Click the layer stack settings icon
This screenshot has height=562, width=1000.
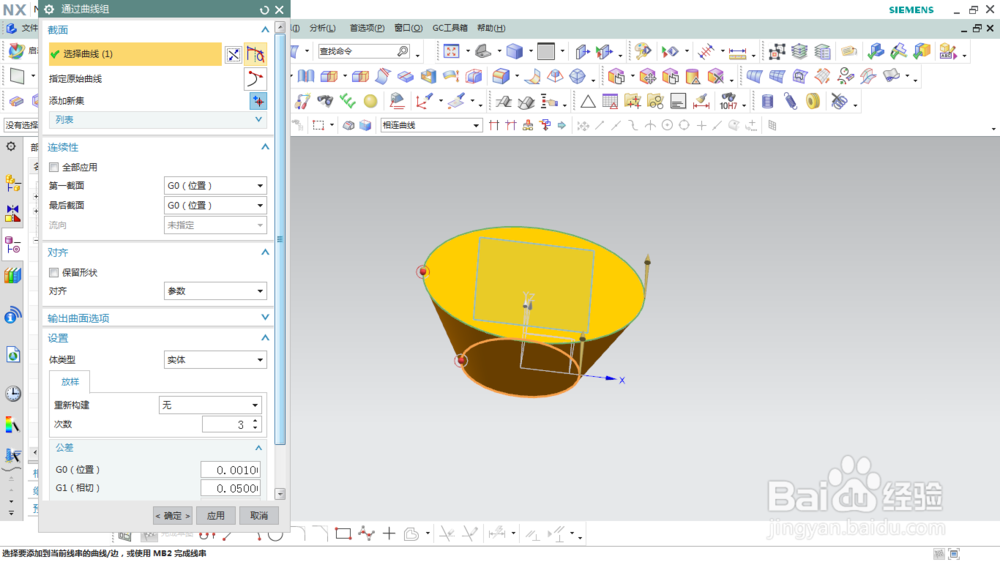coord(799,51)
